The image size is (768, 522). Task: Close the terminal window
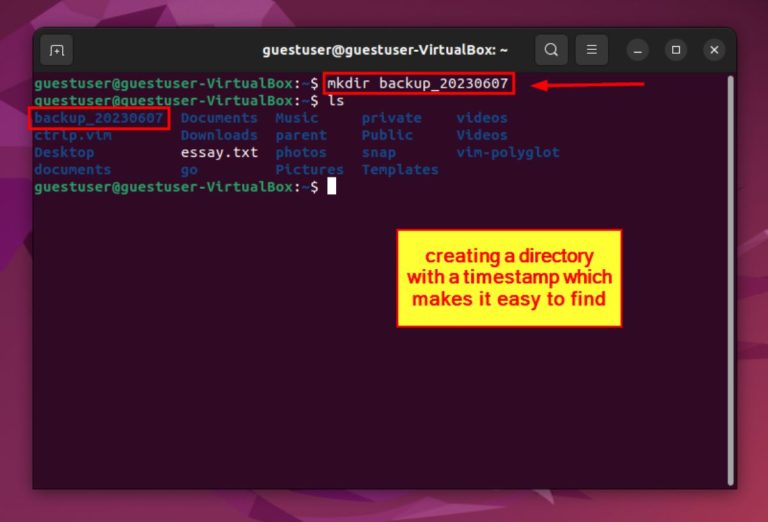[x=713, y=49]
